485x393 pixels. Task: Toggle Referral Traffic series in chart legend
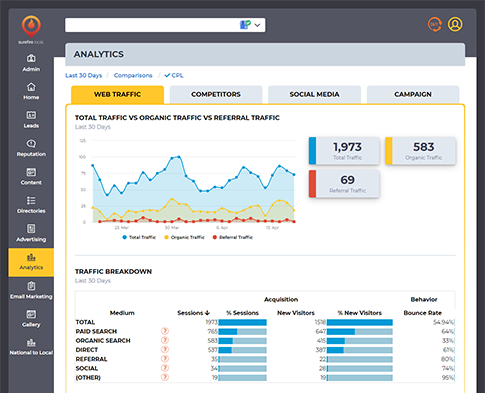coord(233,237)
